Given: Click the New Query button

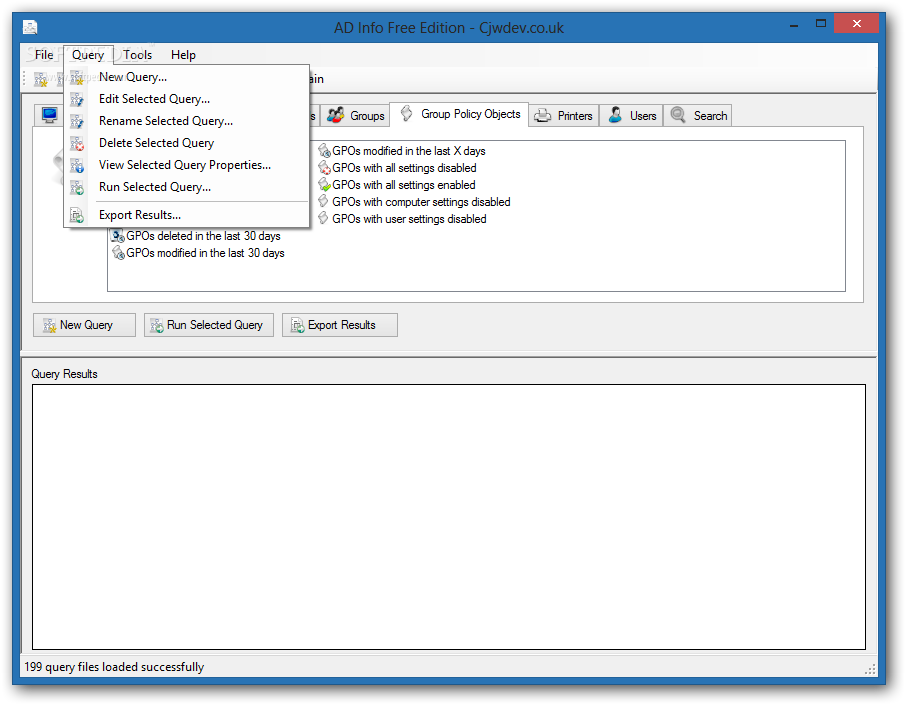Looking at the screenshot, I should tap(84, 325).
